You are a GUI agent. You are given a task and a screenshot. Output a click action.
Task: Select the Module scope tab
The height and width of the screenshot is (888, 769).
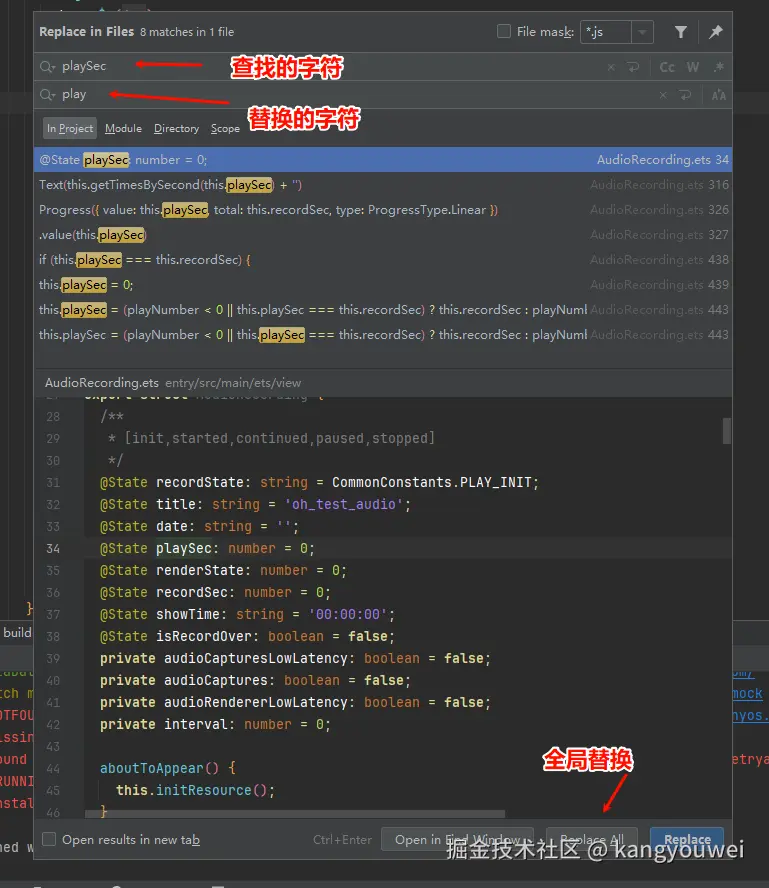click(x=123, y=129)
